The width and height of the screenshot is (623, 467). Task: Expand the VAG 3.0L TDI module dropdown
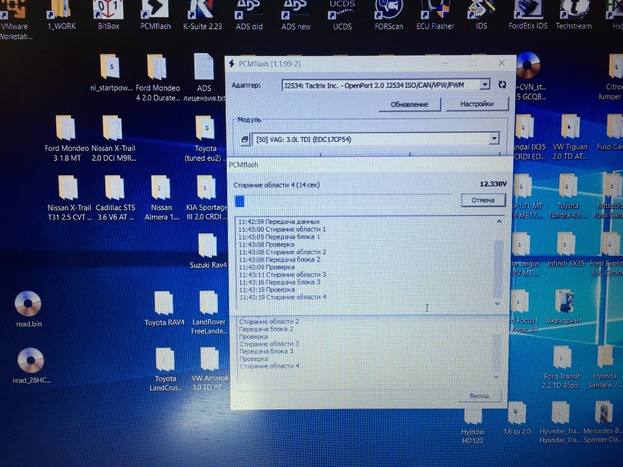494,139
